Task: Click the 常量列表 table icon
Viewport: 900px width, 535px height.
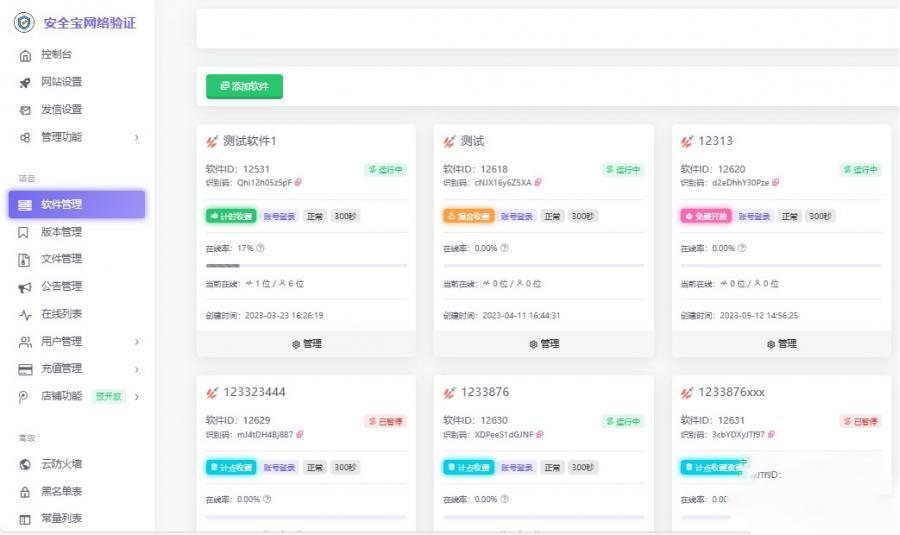Action: (x=25, y=520)
